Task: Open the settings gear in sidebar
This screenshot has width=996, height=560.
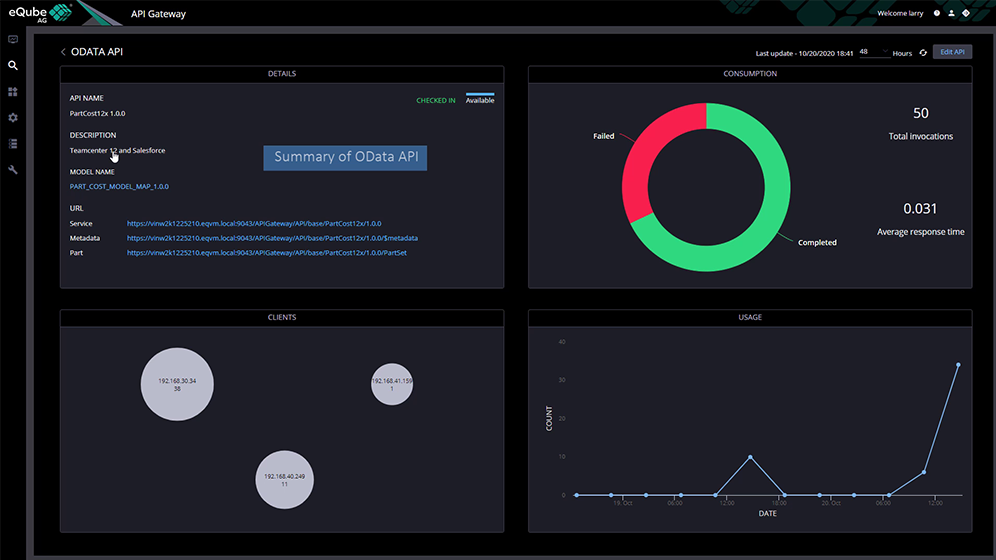Action: click(13, 118)
